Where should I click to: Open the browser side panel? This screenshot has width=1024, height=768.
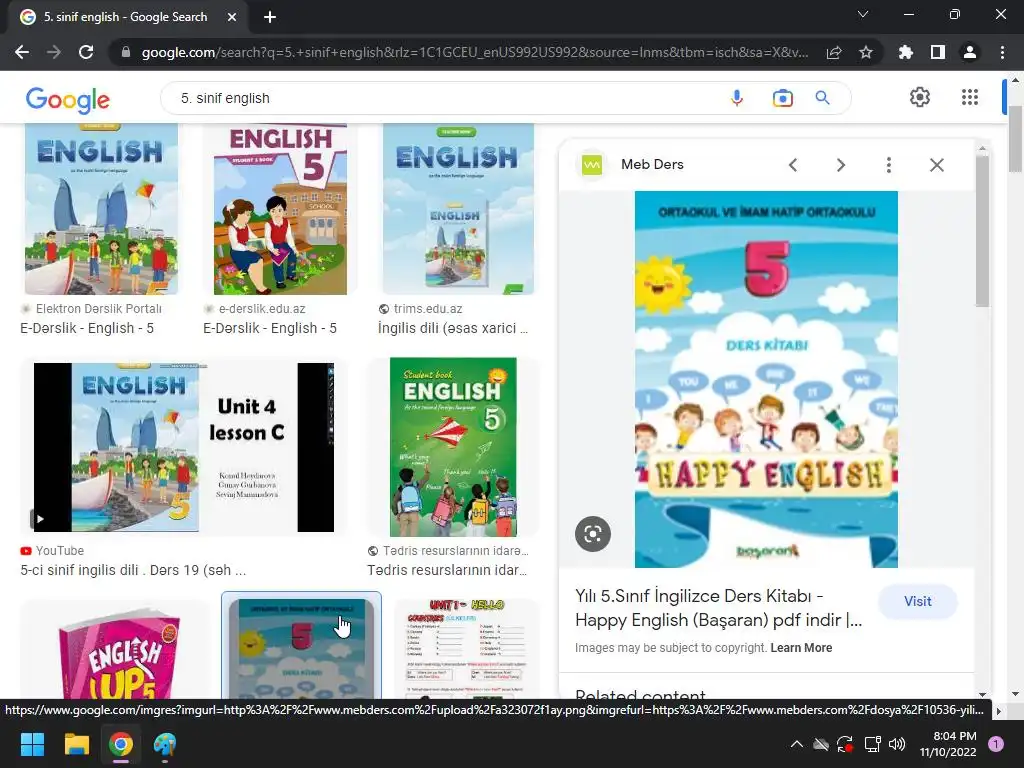[x=938, y=52]
